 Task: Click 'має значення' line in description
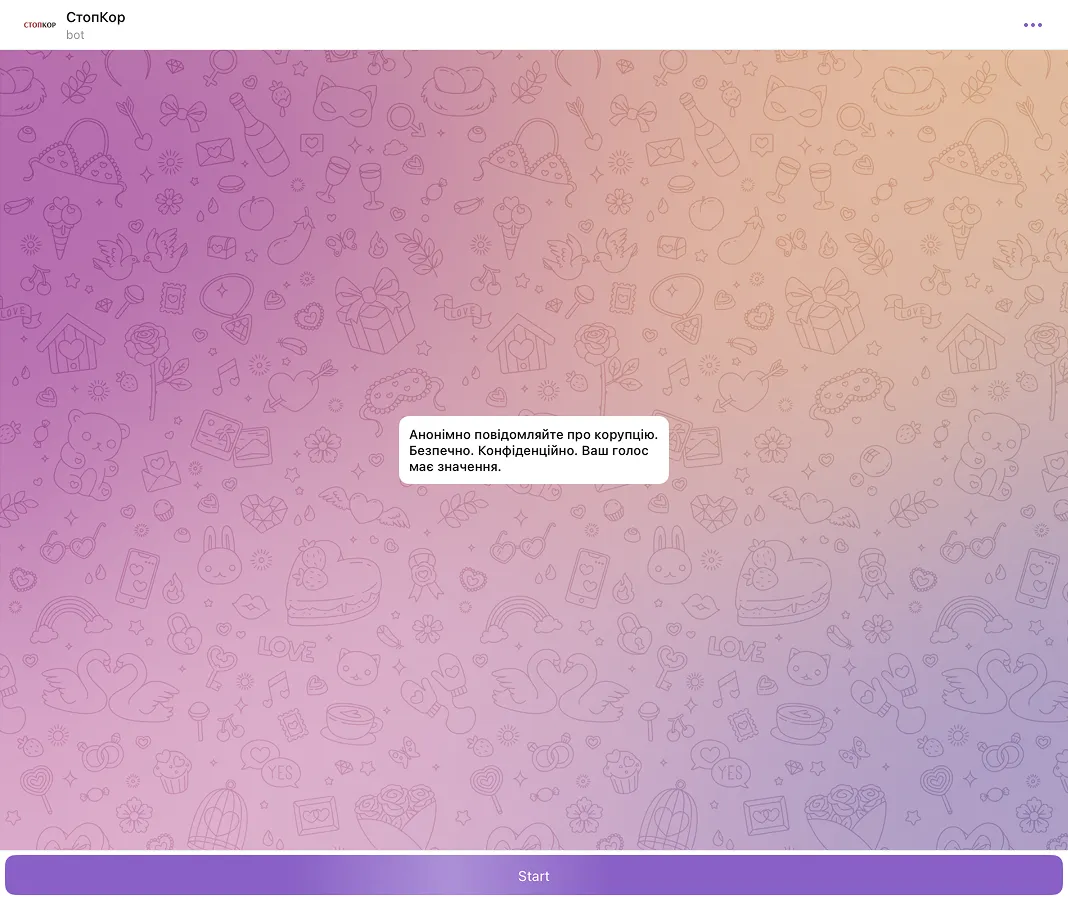point(454,467)
